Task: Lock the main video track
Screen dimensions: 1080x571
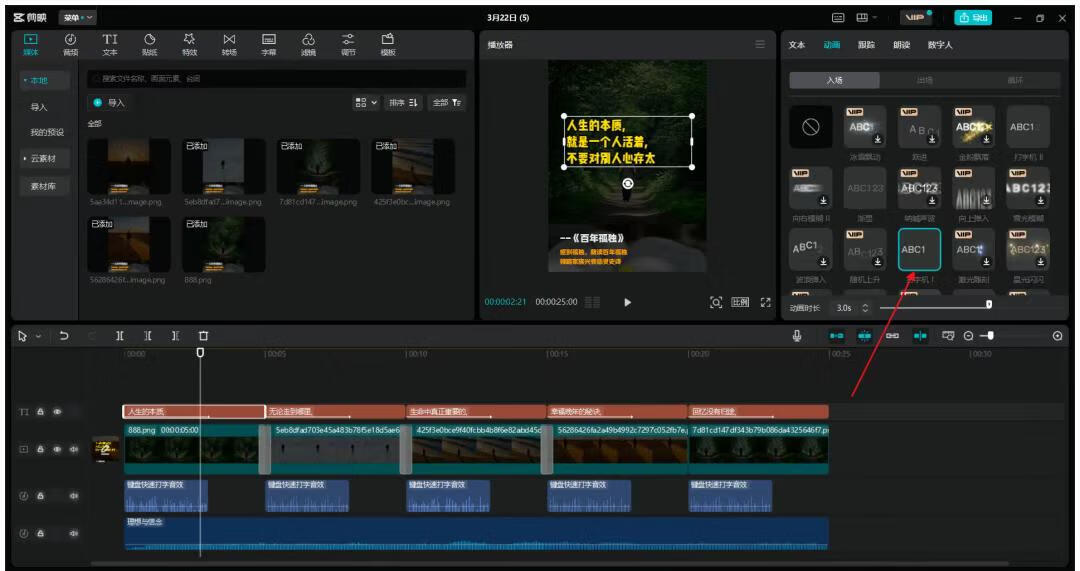Action: [41, 450]
